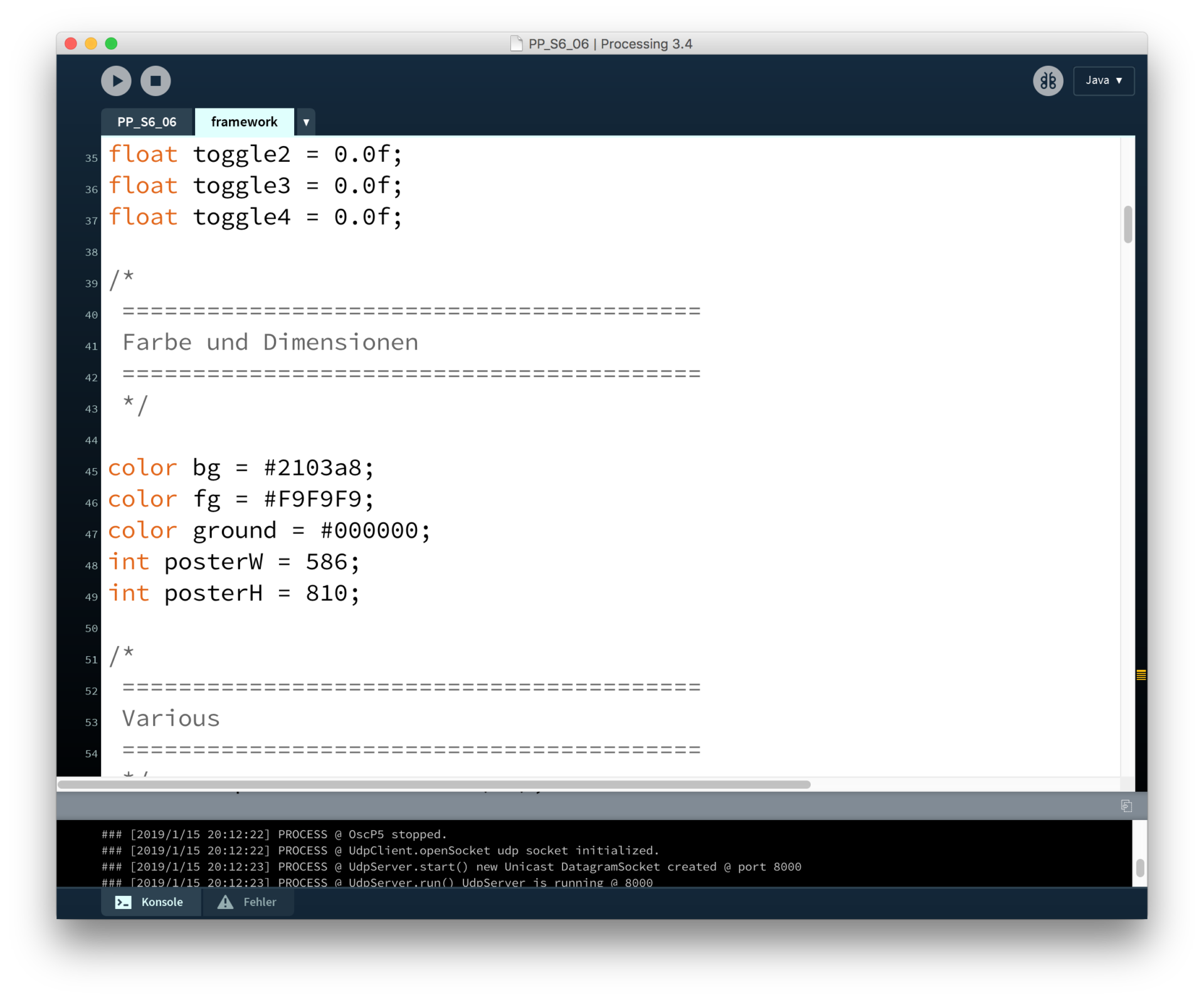Click the Konsole terminal prompt icon
The image size is (1204, 1000).
[x=123, y=902]
